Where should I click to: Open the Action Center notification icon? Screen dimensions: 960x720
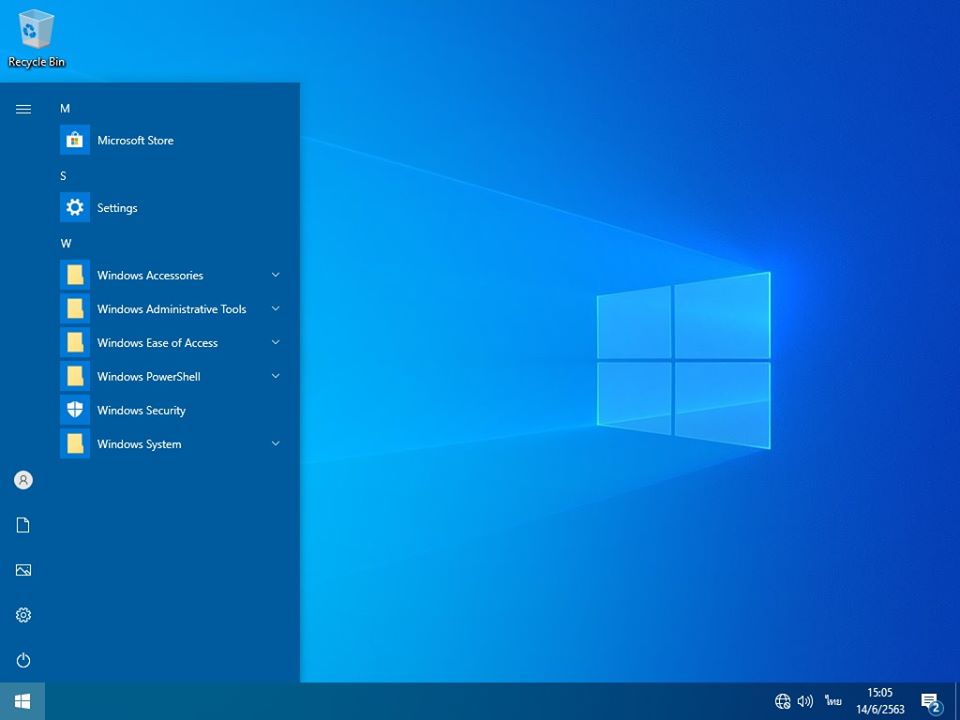[931, 703]
